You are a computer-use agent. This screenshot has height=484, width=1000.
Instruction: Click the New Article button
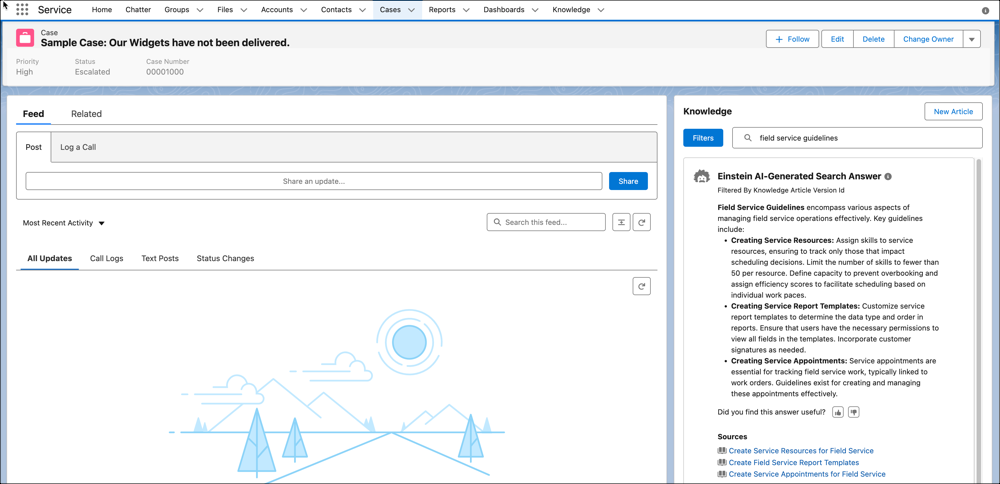953,111
